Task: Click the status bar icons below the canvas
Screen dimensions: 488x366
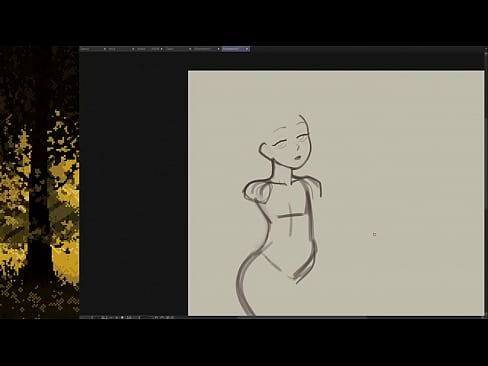Action: (x=164, y=317)
